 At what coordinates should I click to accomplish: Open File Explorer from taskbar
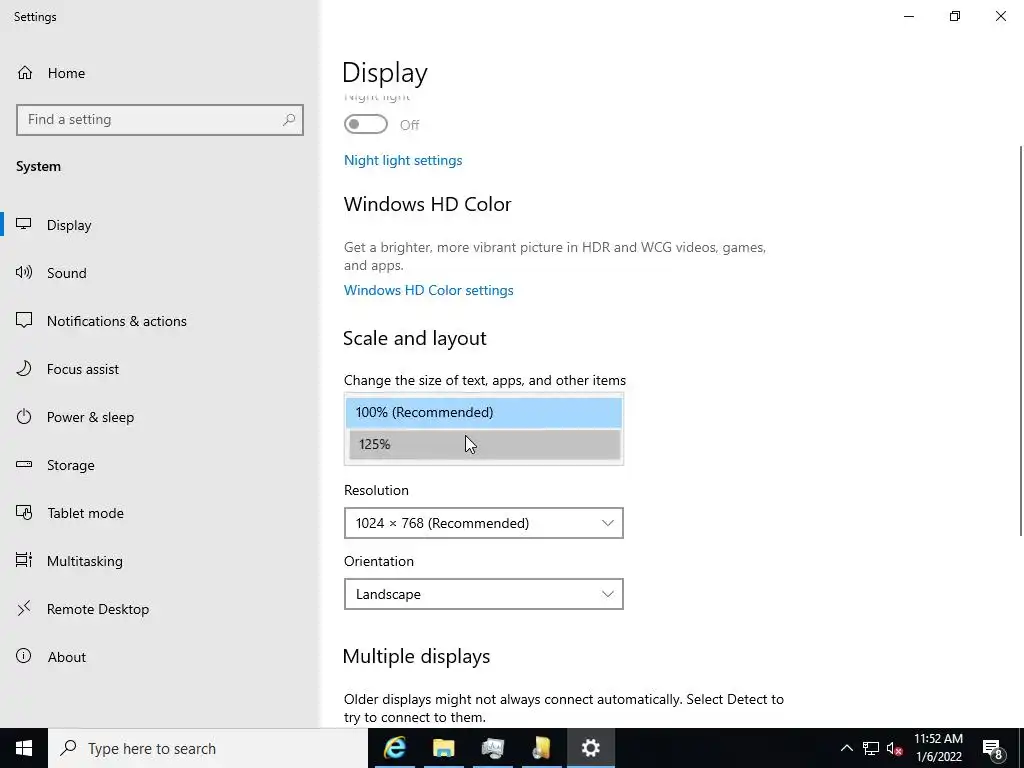443,748
